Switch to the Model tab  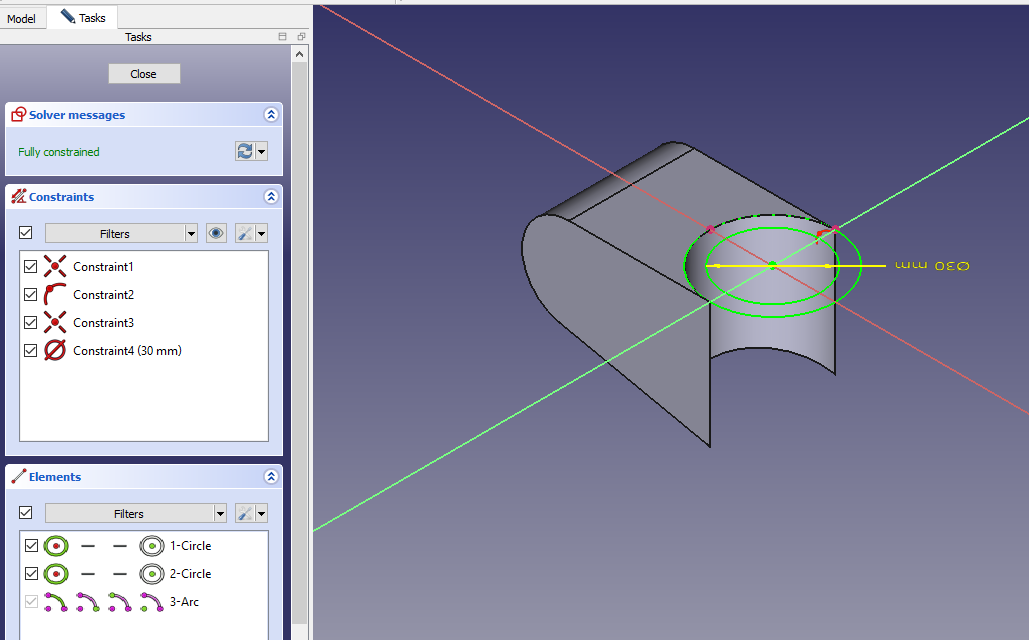pos(23,18)
